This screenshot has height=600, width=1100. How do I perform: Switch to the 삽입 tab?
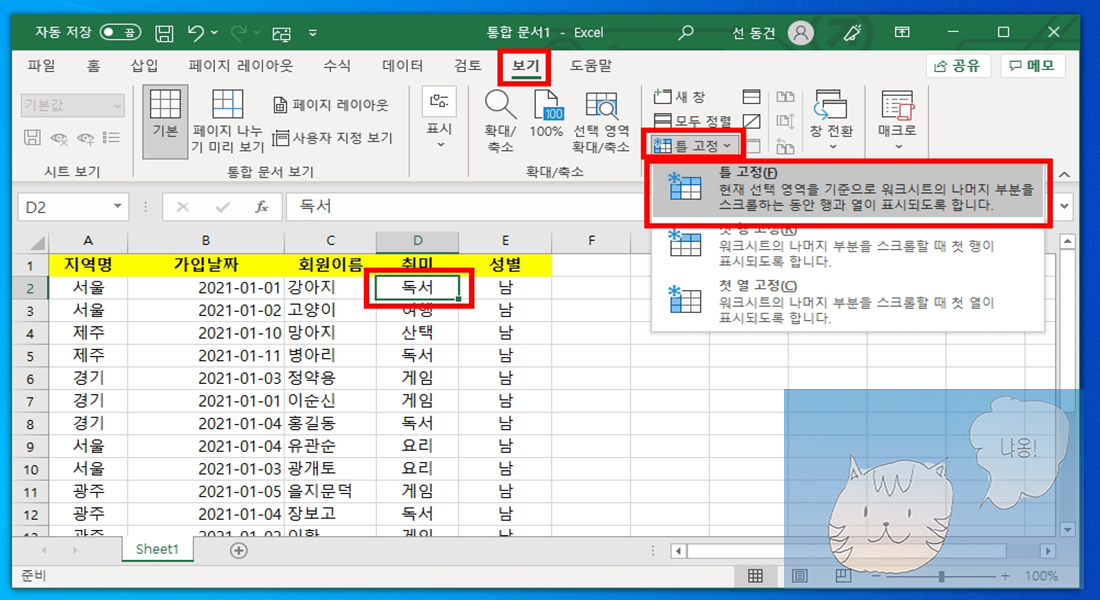point(145,65)
